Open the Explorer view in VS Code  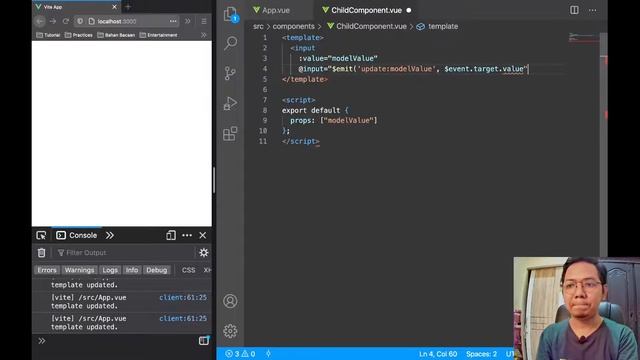[x=231, y=14]
